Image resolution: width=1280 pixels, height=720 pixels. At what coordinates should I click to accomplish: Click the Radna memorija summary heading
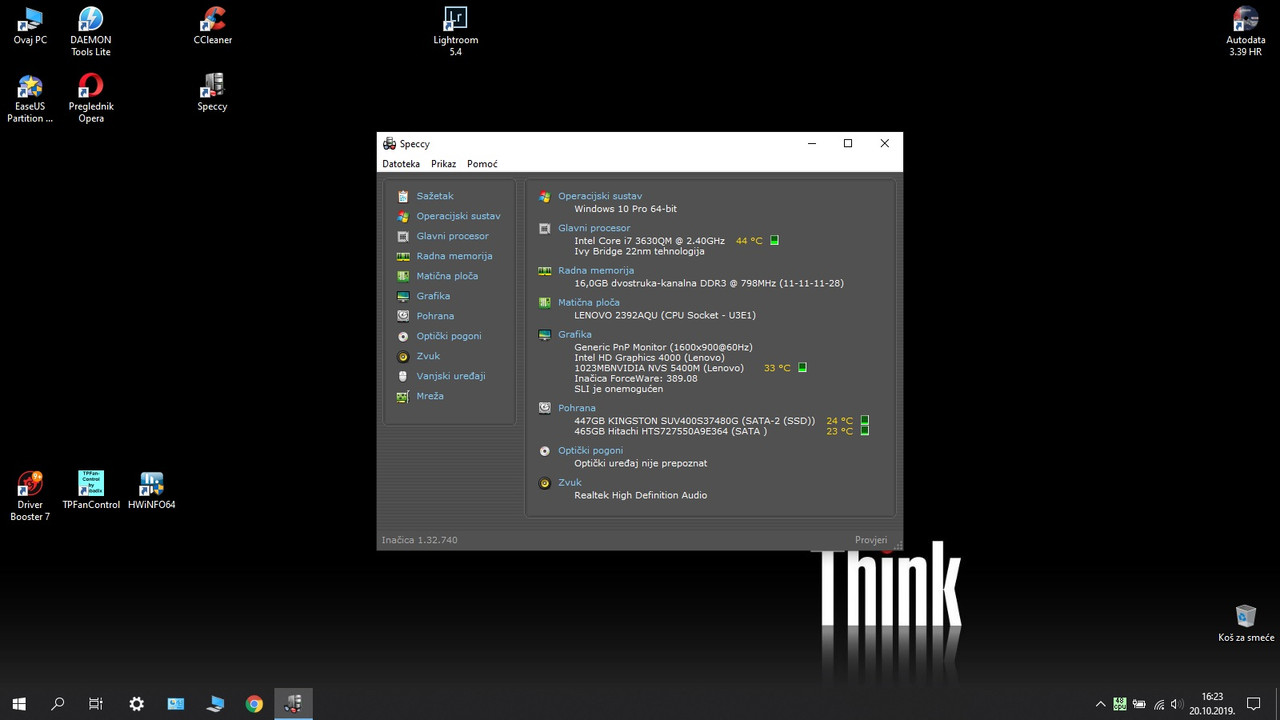pyautogui.click(x=596, y=270)
